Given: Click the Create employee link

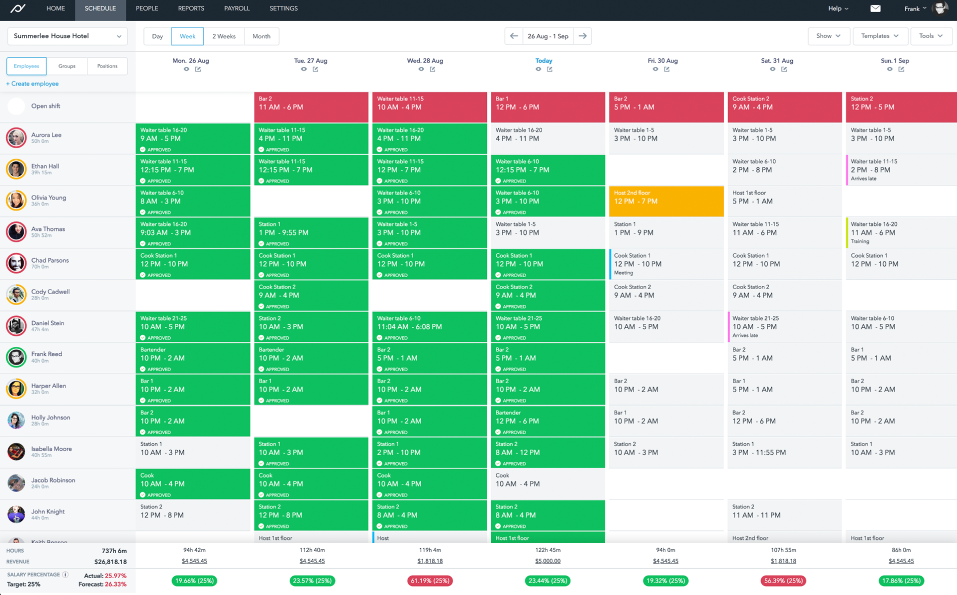Looking at the screenshot, I should (x=32, y=84).
